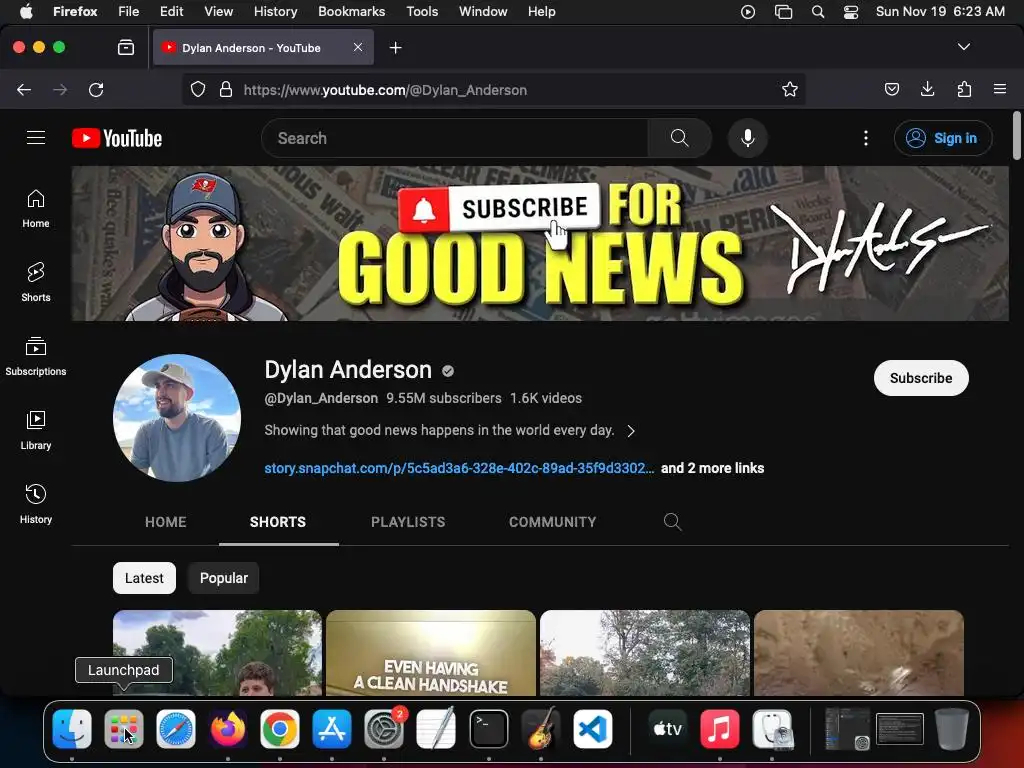Open the View menu
1024x768 pixels.
pos(218,12)
